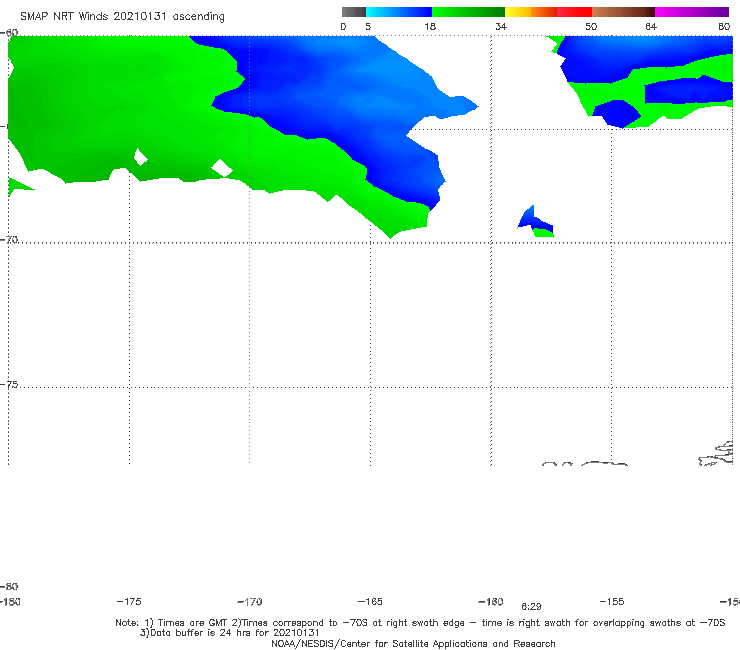Click the colorbar value label '34'
Screen dimensions: 740x650
501,26
